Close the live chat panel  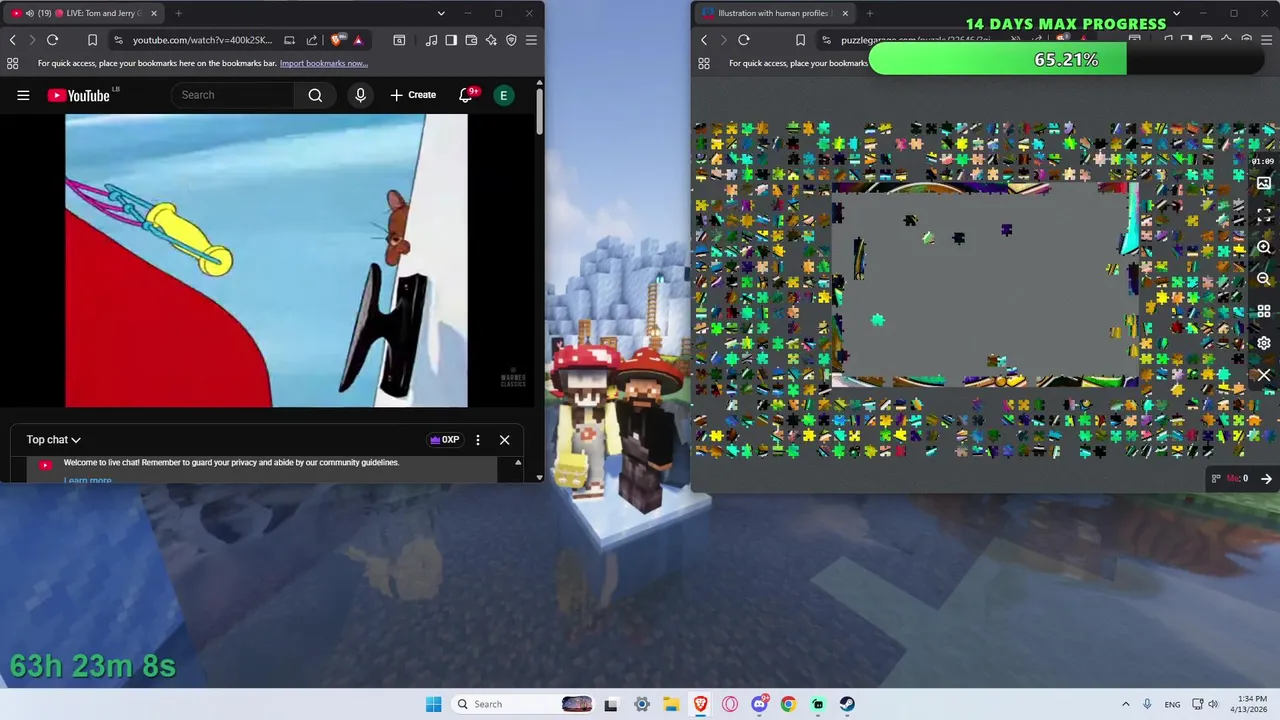pos(504,439)
